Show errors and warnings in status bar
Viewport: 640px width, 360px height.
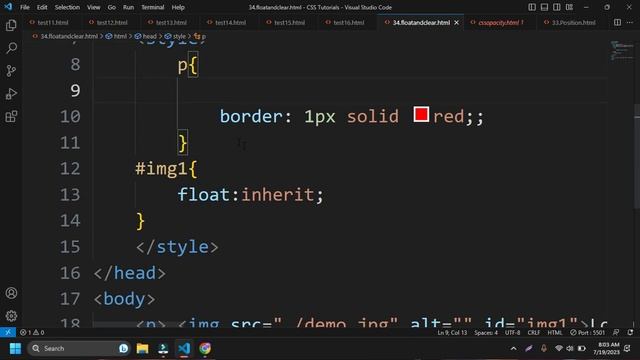pos(32,332)
